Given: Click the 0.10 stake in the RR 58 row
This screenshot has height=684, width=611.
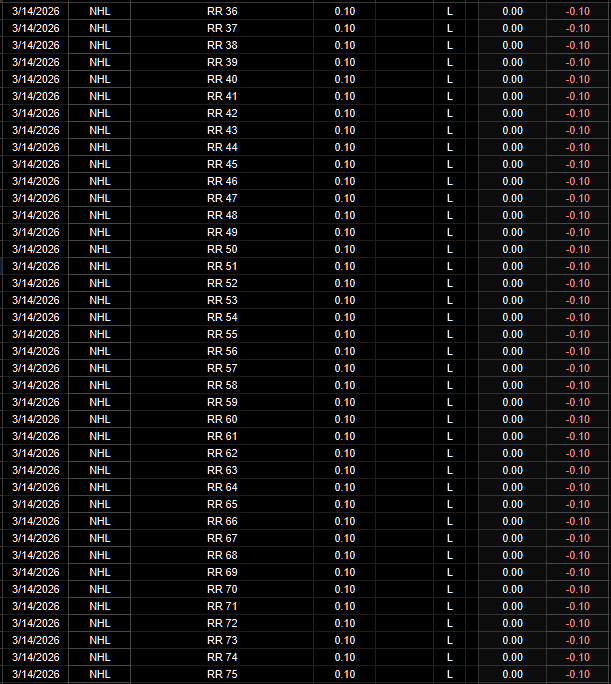Looking at the screenshot, I should [345, 386].
